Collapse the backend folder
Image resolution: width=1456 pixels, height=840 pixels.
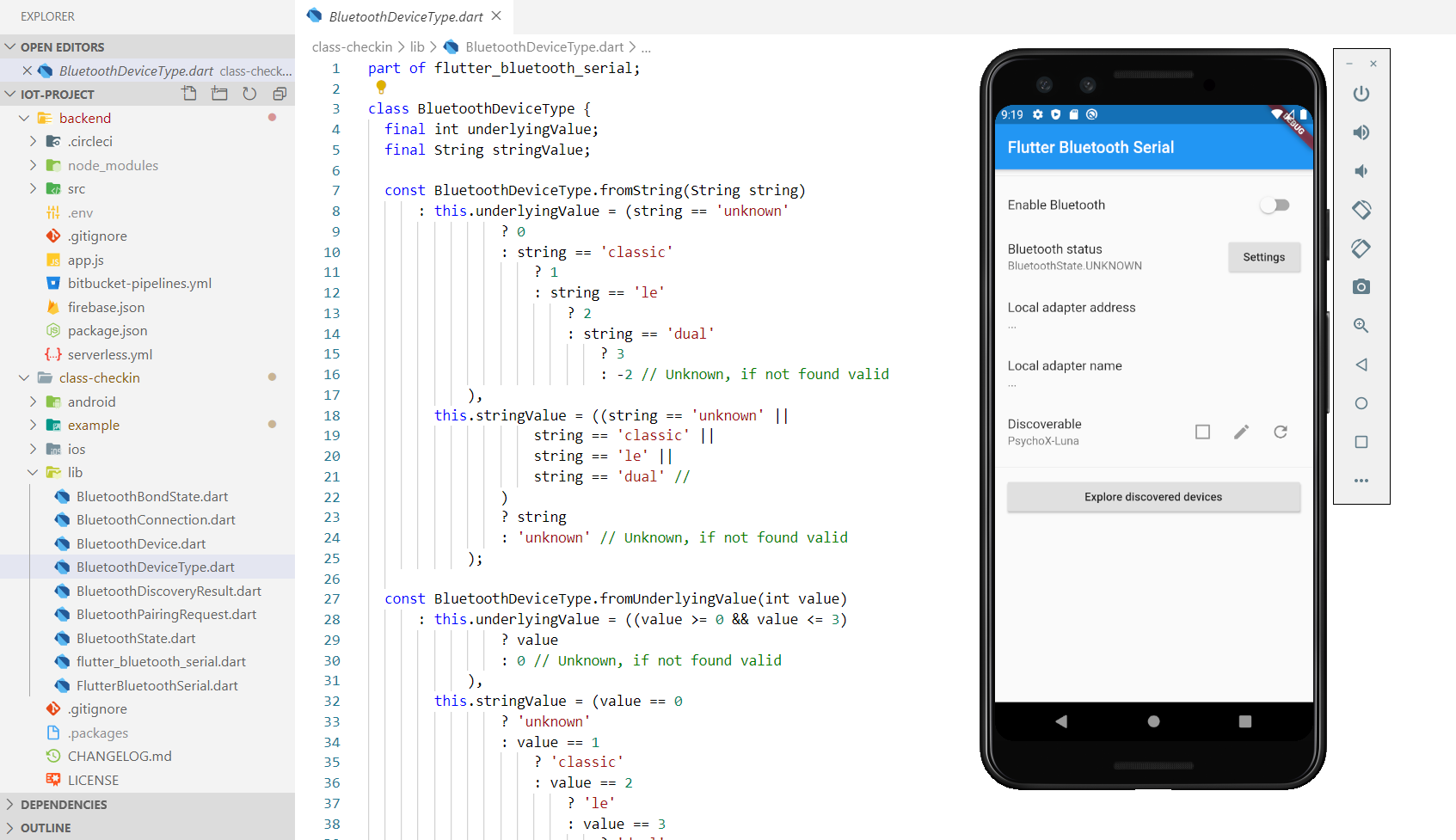(24, 118)
